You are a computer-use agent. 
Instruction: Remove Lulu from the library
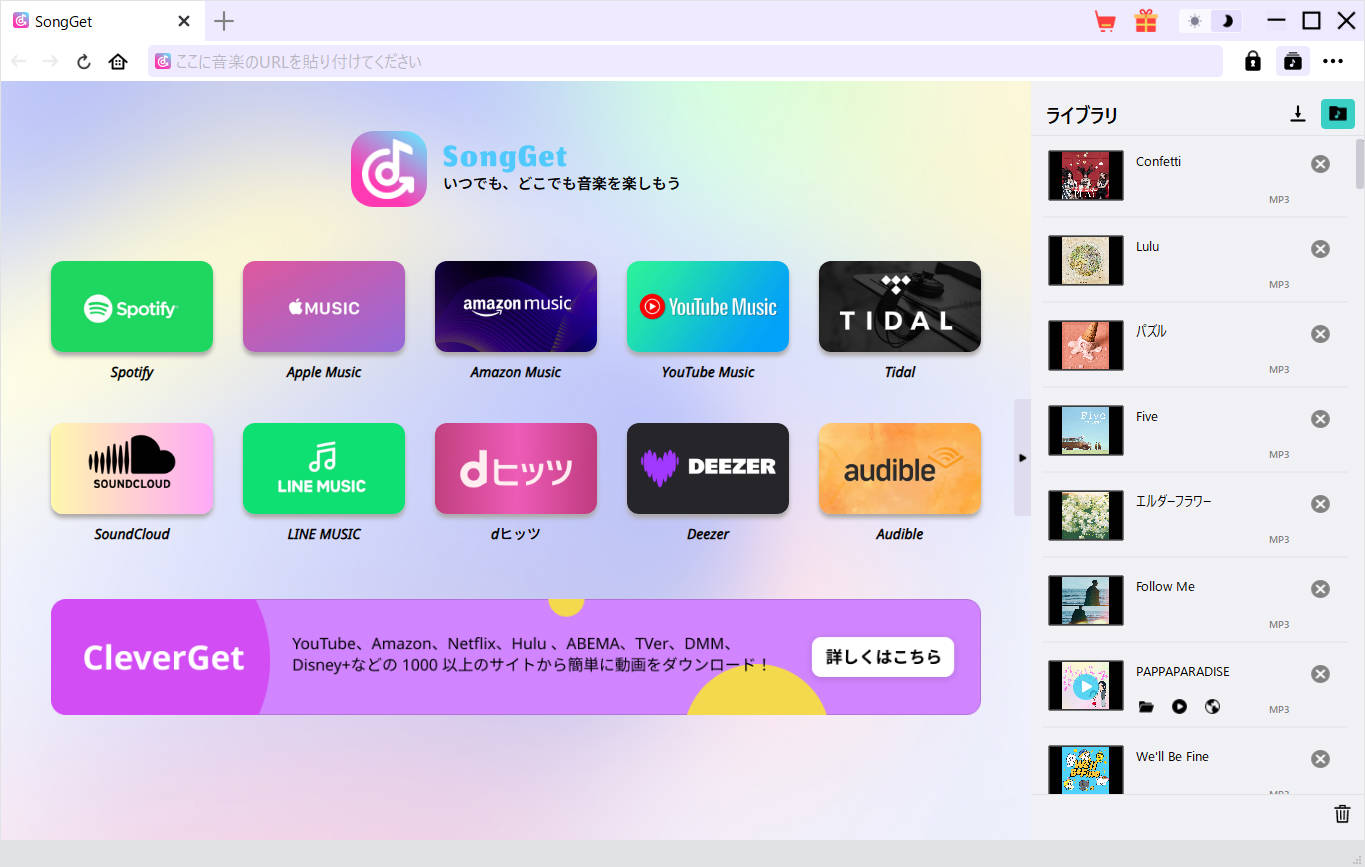point(1320,249)
